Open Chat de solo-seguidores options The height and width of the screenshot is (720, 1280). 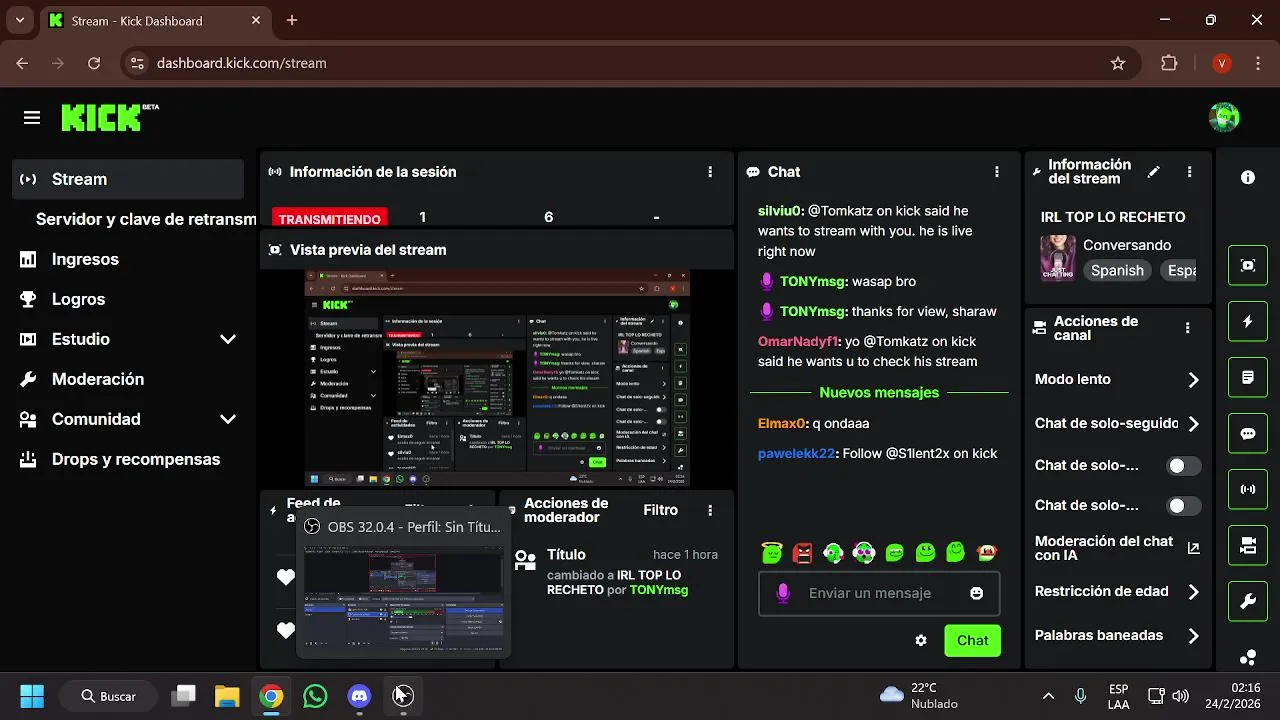(x=1117, y=424)
